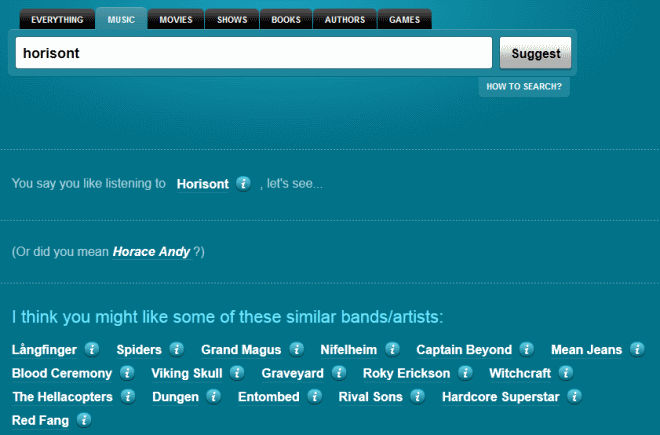
Task: Select the Games tab
Action: coord(405,19)
